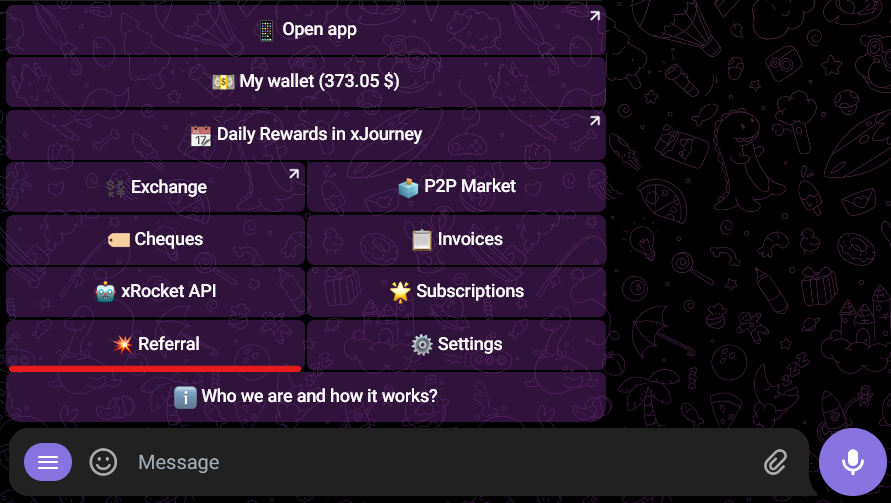Open Daily Rewards in xJourney
Image resolution: width=891 pixels, height=503 pixels.
(306, 134)
